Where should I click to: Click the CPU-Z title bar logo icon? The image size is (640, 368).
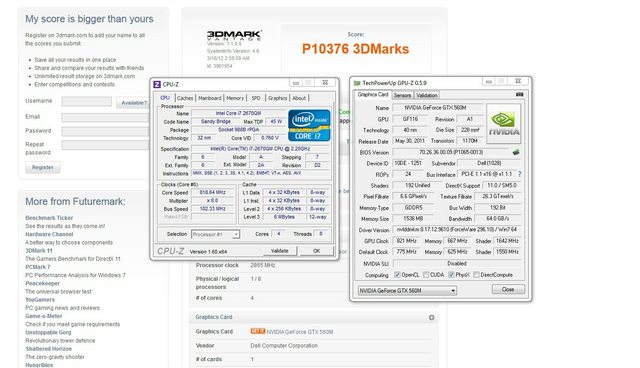pyautogui.click(x=157, y=84)
